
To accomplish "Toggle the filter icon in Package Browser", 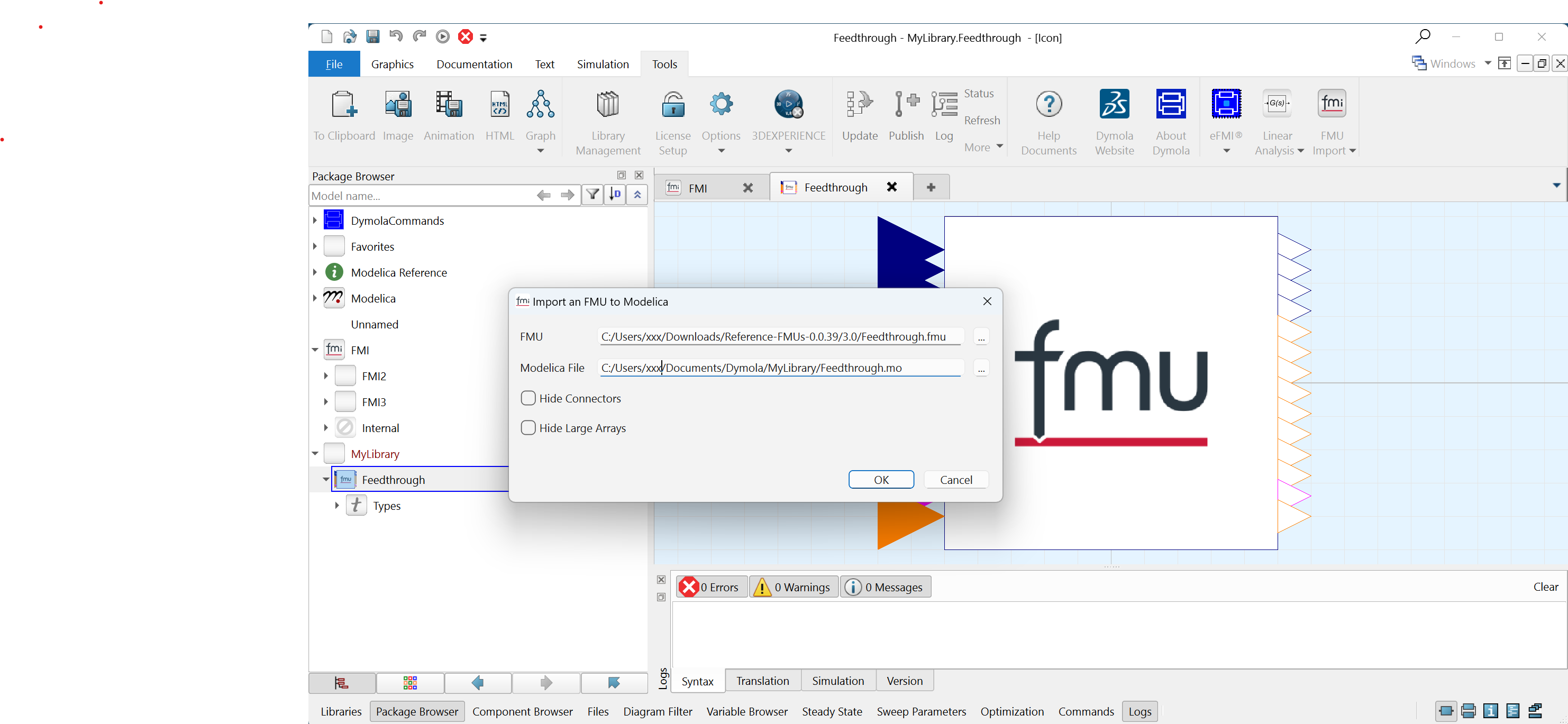I will click(592, 195).
